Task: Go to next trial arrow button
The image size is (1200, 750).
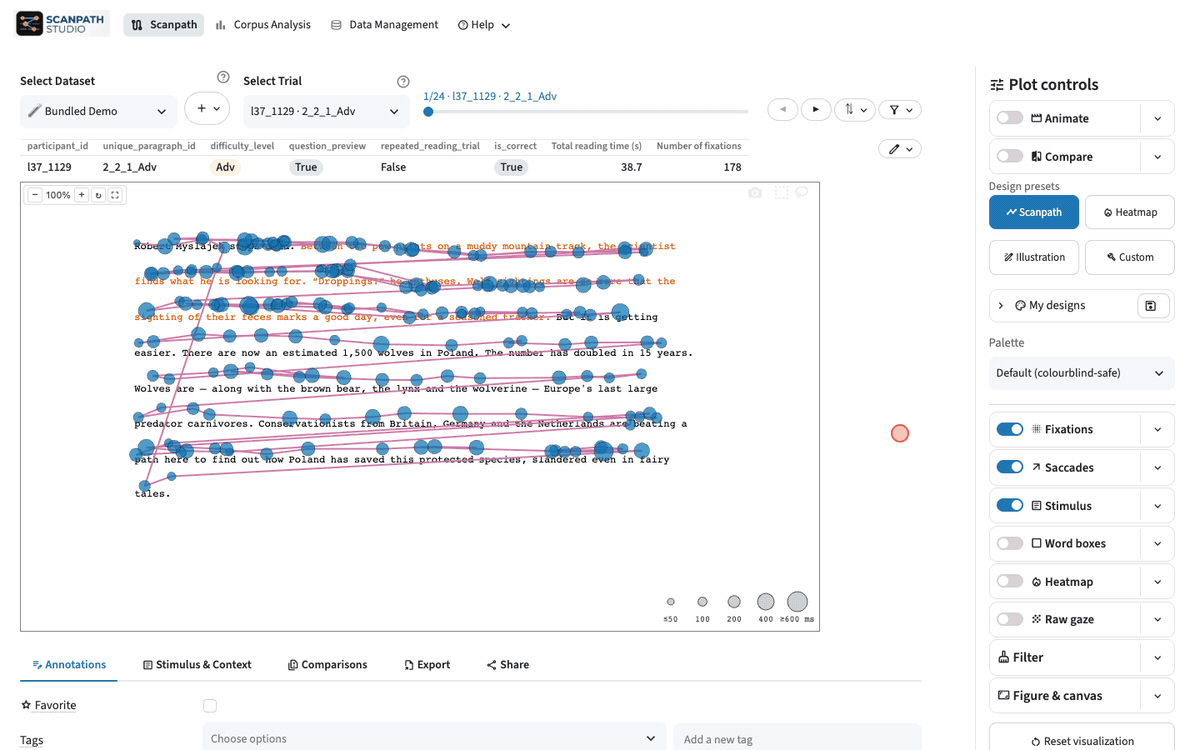Action: (816, 109)
